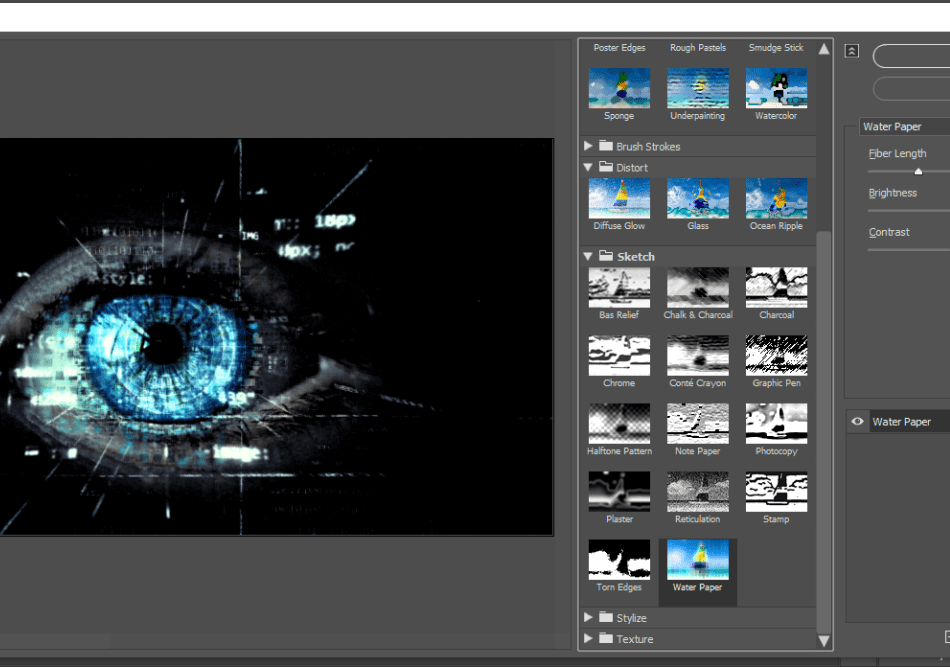Image resolution: width=950 pixels, height=667 pixels.
Task: Open the Water Paper filter type dropdown
Action: [905, 127]
